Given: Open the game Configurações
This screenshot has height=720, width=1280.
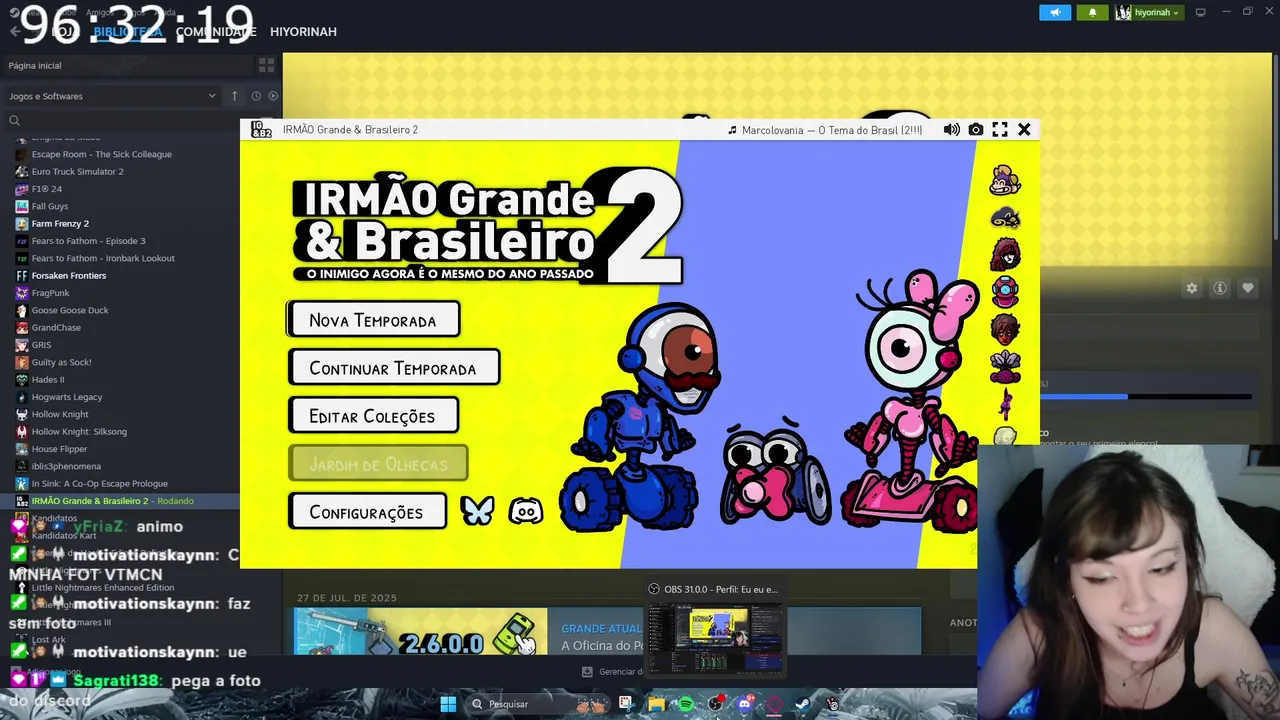Looking at the screenshot, I should point(366,512).
